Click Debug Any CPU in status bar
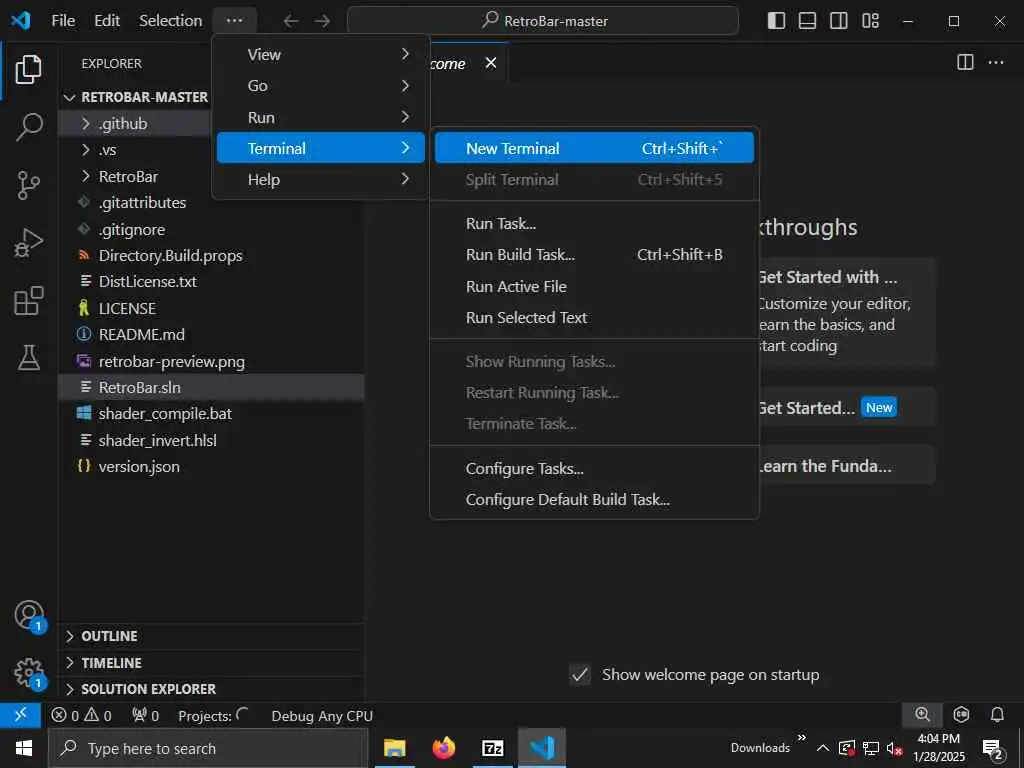 pyautogui.click(x=322, y=716)
